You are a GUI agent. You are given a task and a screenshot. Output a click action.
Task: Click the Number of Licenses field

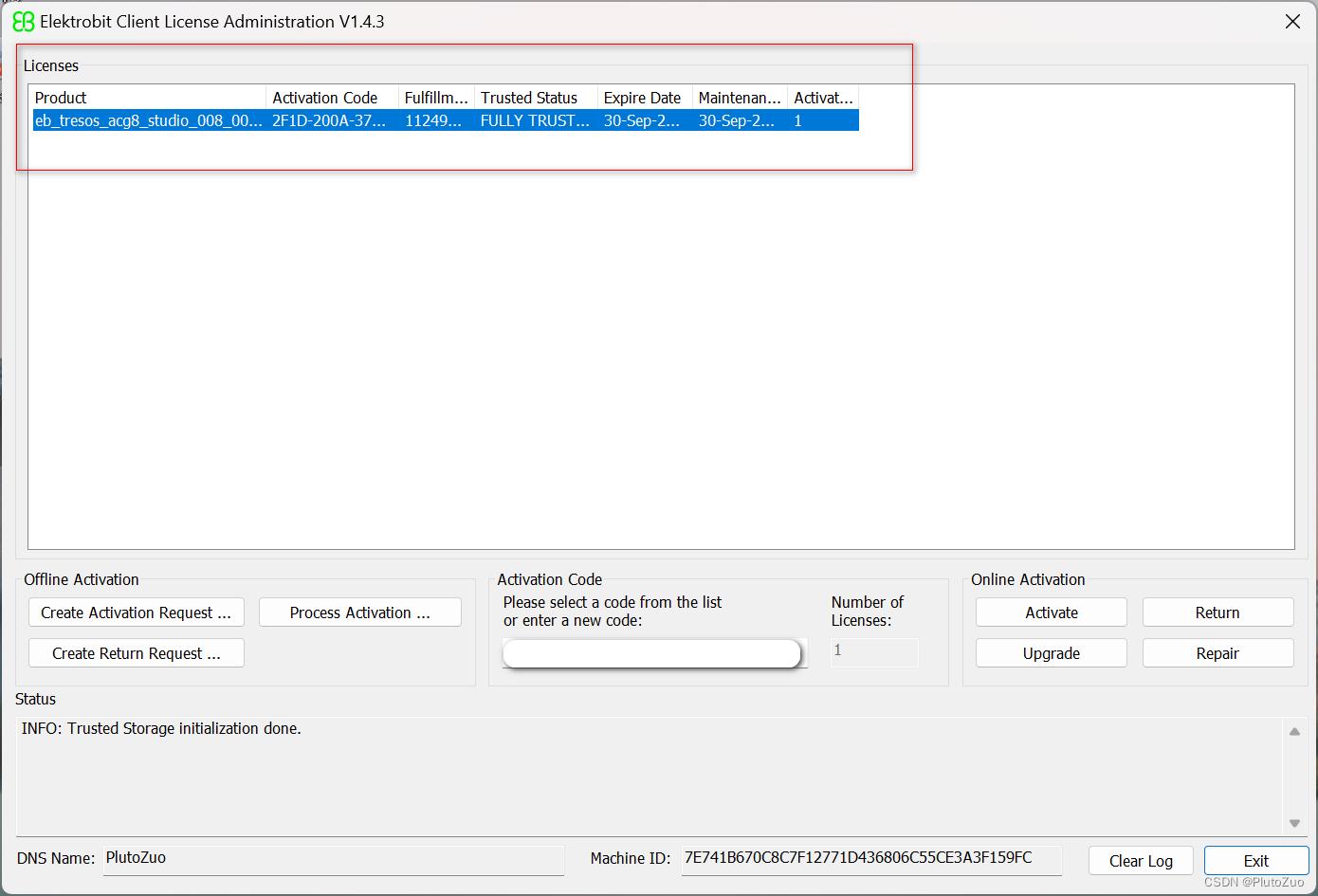point(874,651)
